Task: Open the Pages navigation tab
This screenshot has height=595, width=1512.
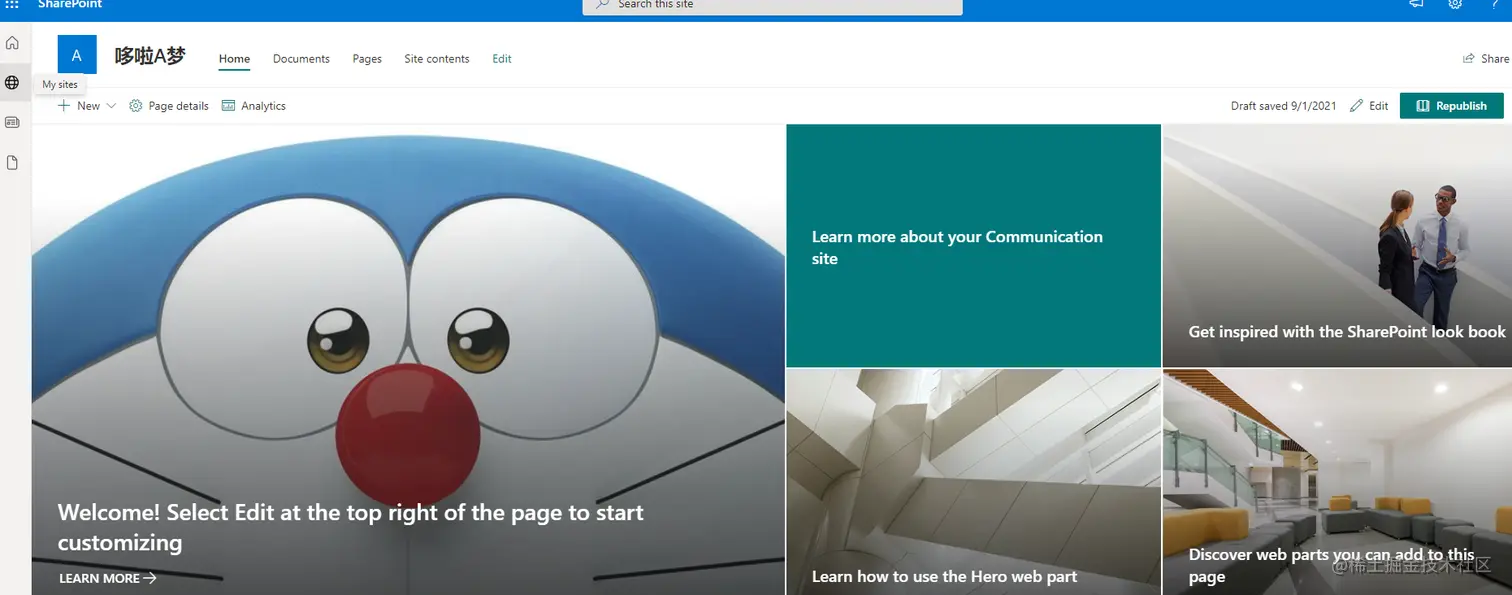Action: point(367,59)
